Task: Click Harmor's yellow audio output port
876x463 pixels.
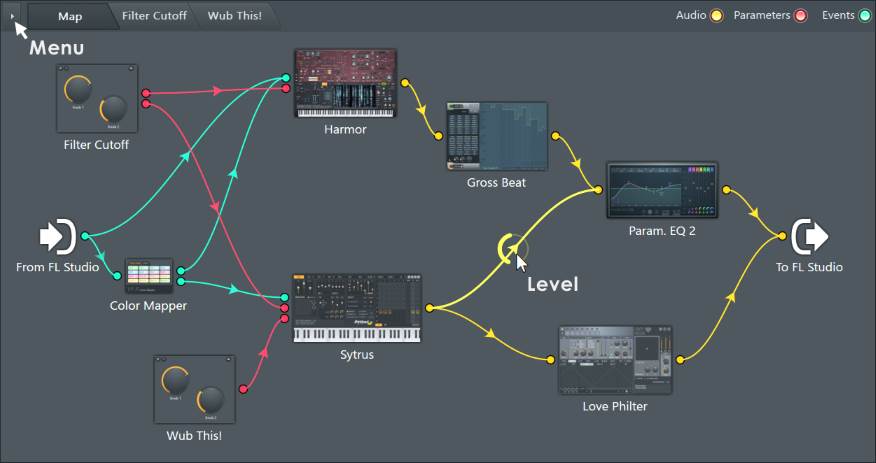Action: [x=405, y=83]
